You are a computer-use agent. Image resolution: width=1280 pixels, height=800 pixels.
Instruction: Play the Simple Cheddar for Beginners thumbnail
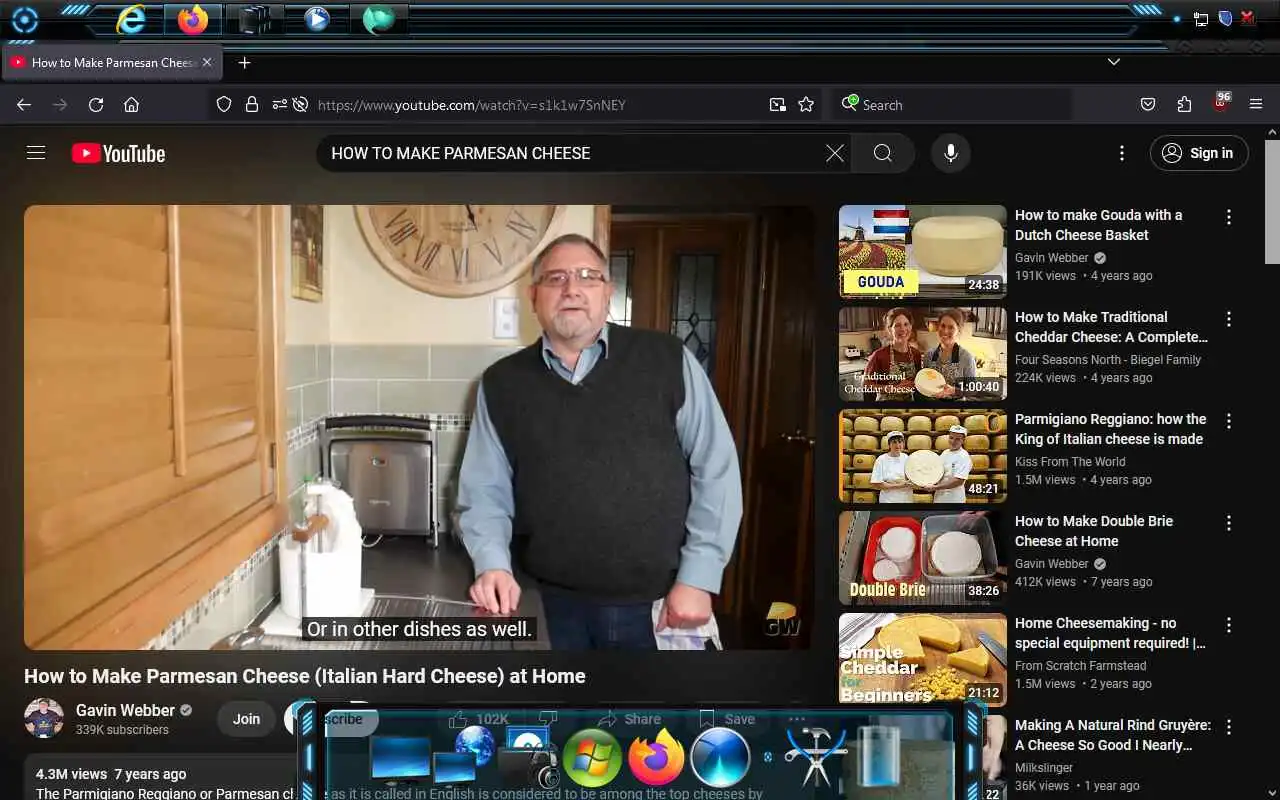point(923,660)
